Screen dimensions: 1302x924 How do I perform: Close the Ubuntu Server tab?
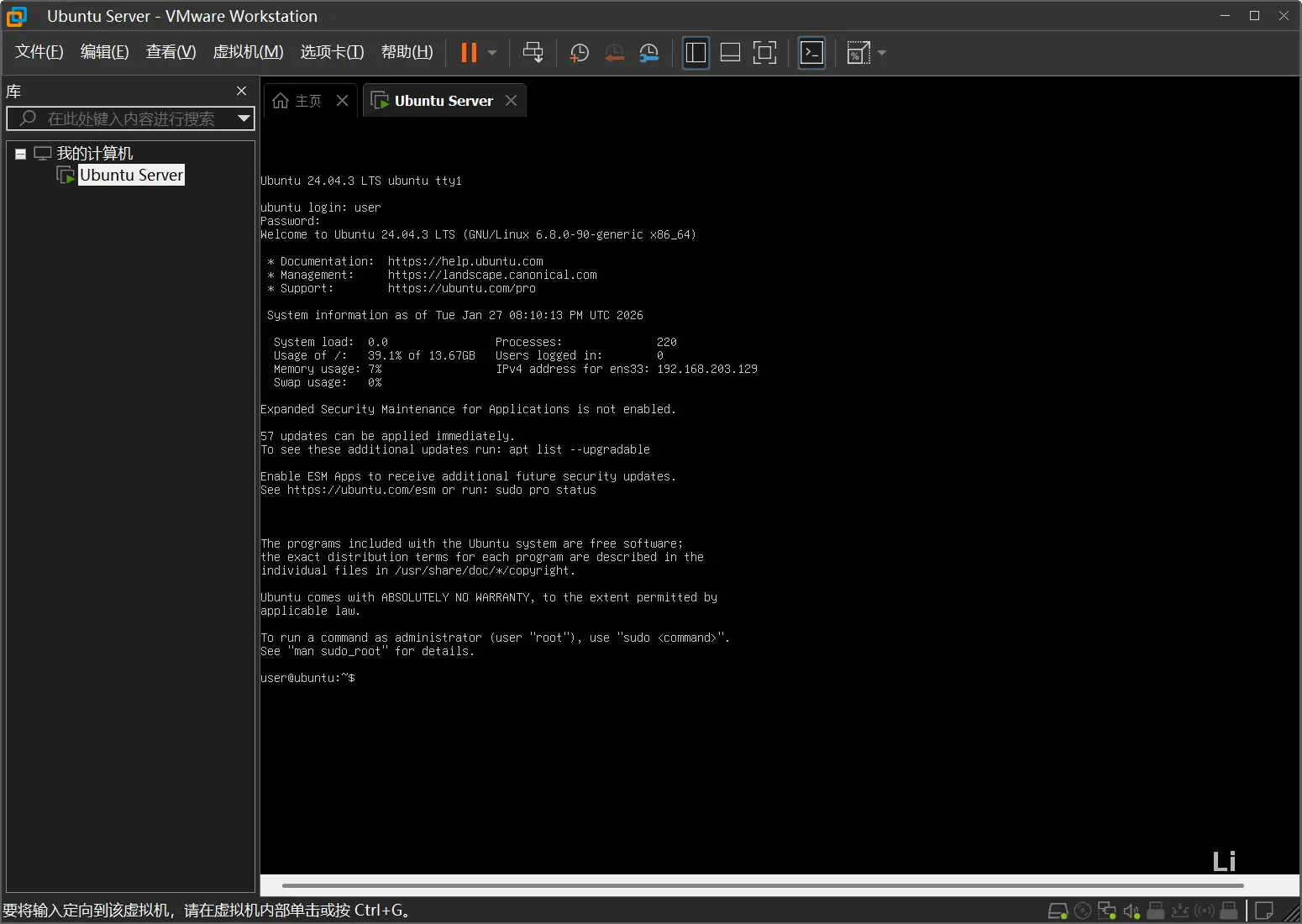(511, 101)
